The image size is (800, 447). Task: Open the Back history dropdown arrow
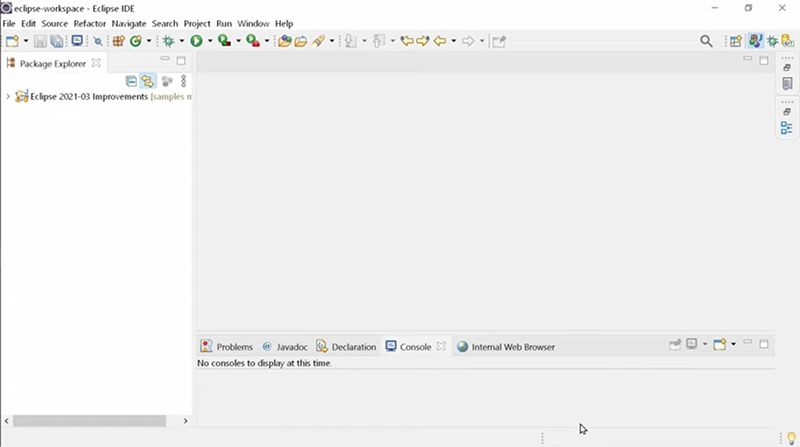(x=454, y=41)
